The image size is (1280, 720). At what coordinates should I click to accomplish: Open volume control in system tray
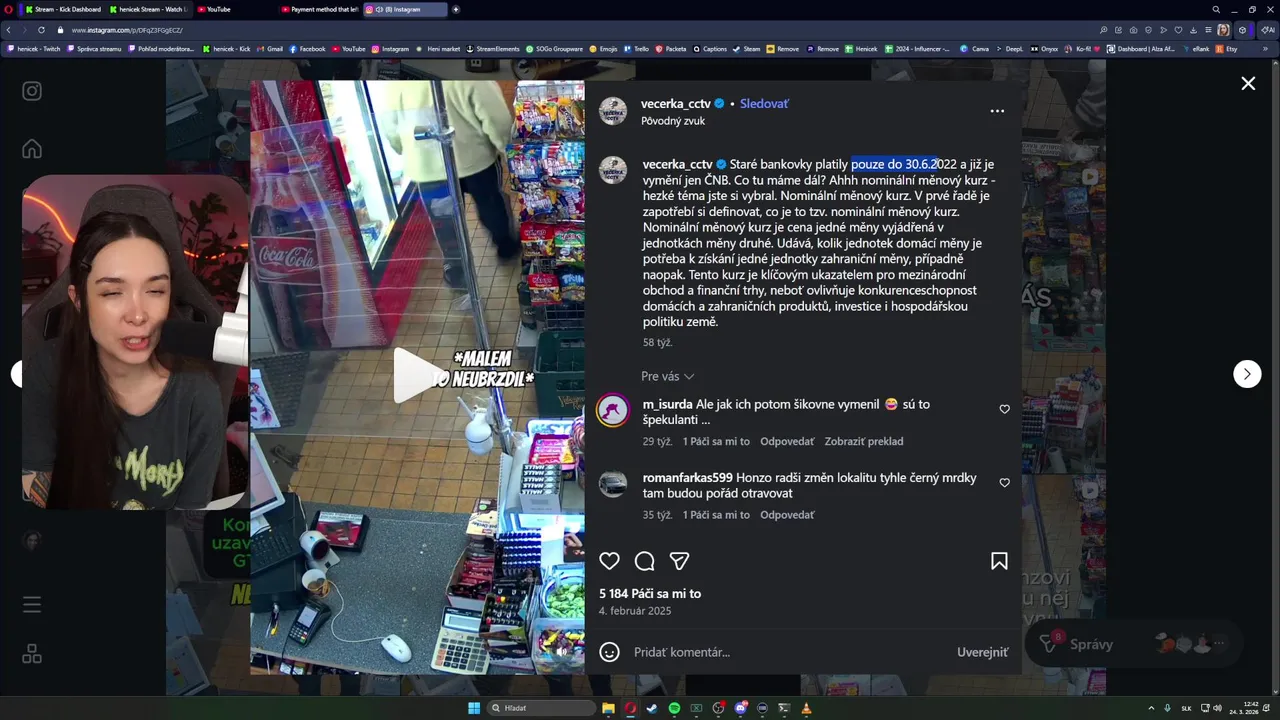tap(1217, 708)
